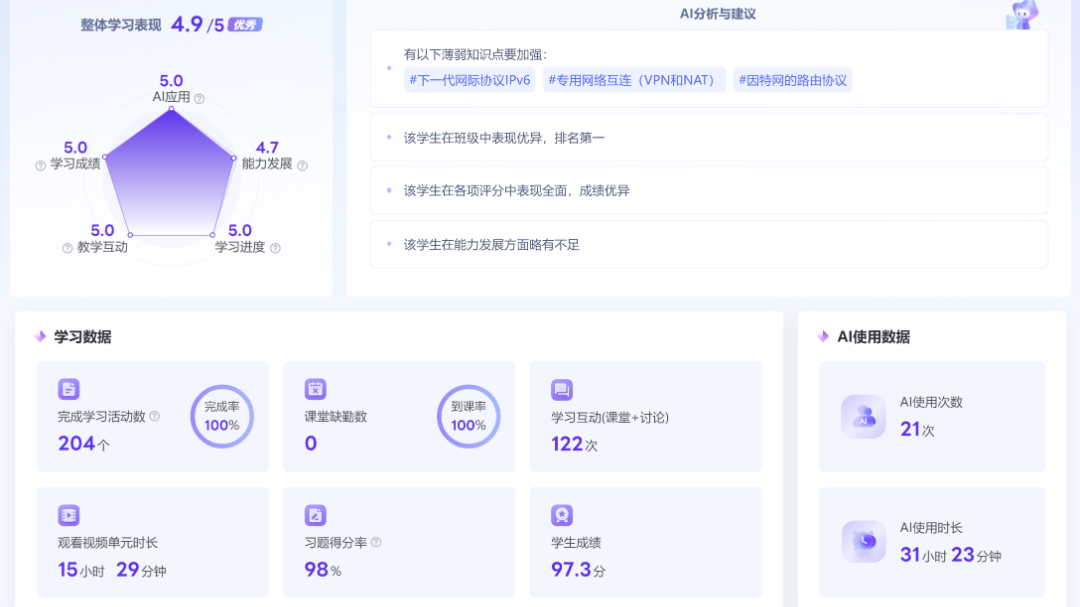Select the #因特网的路由协议 tag
The height and width of the screenshot is (607, 1080).
tap(792, 80)
